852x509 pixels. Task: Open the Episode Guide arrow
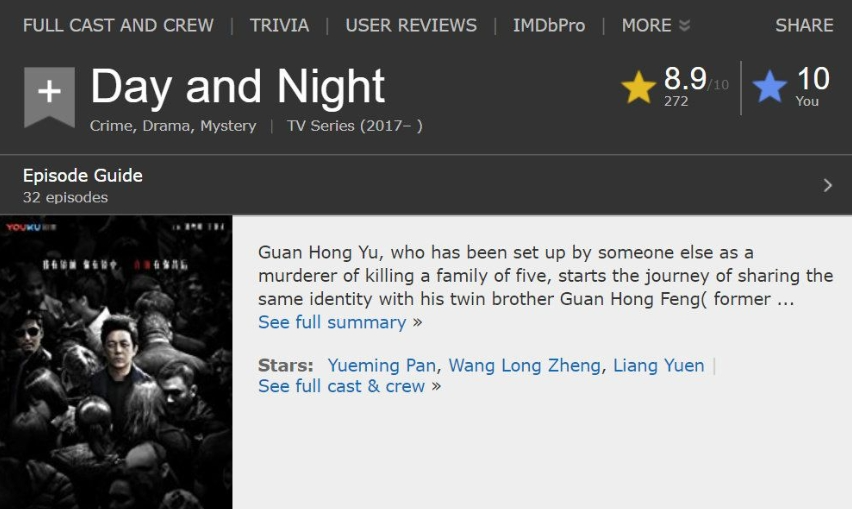tap(827, 185)
